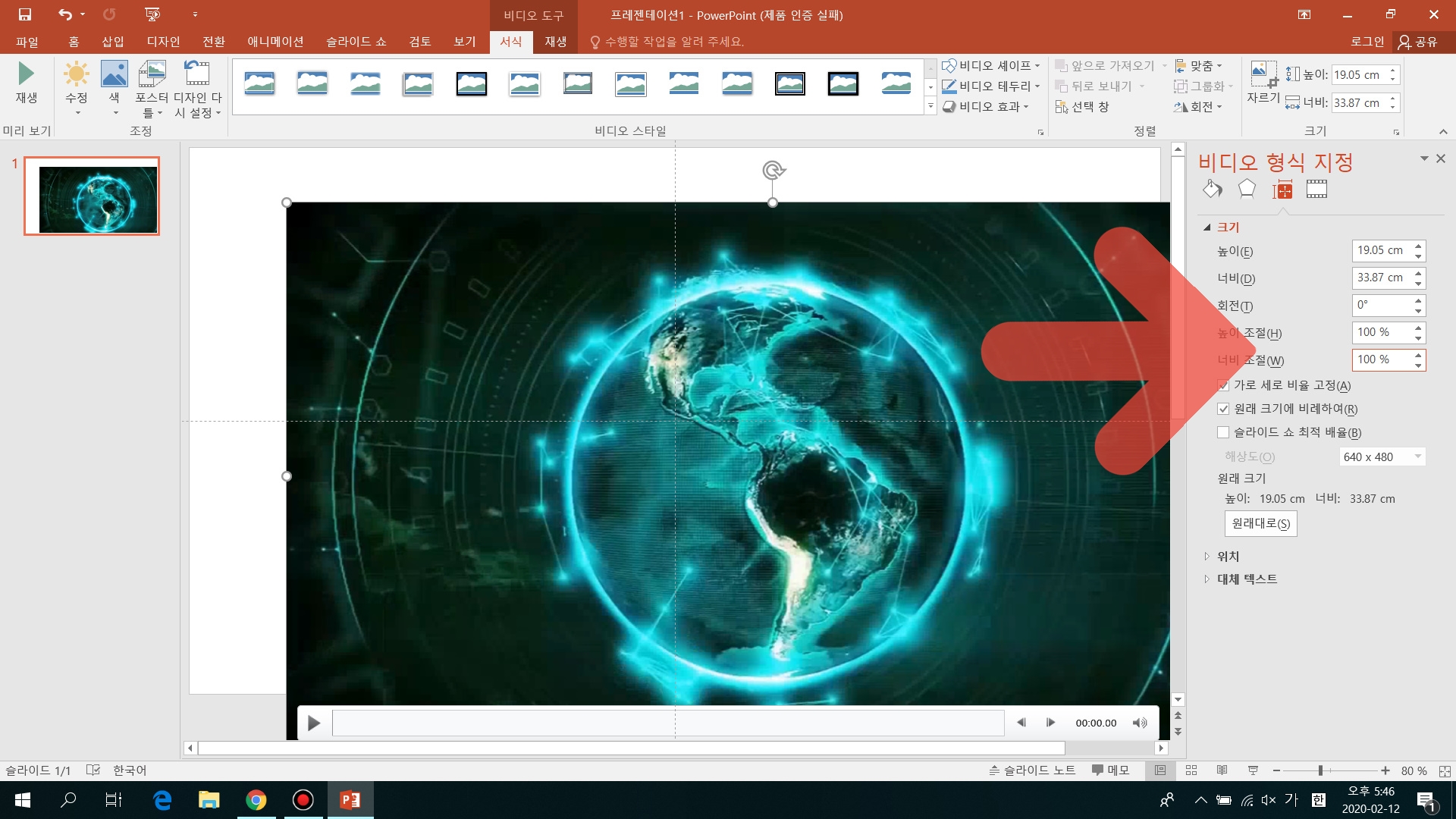Expand the Alt Text (대체 텍스트) section
Viewport: 1456px width, 819px height.
click(x=1246, y=579)
